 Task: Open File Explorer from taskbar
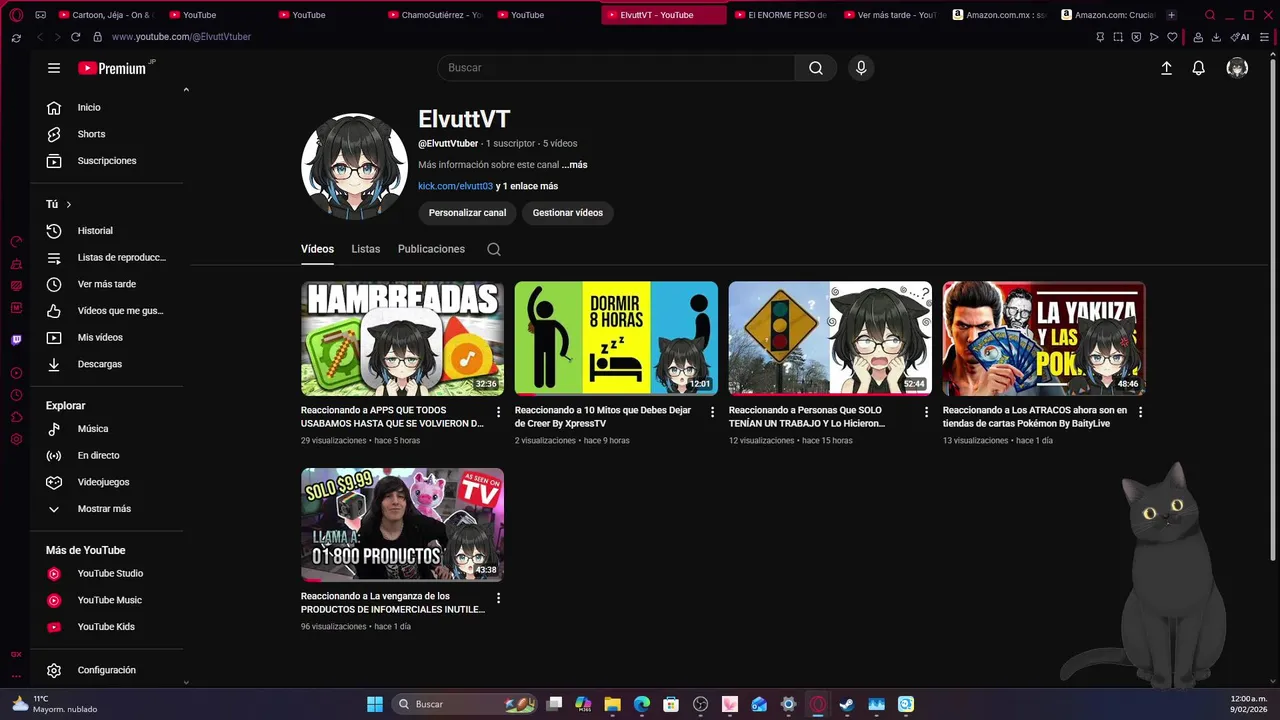pyautogui.click(x=612, y=704)
